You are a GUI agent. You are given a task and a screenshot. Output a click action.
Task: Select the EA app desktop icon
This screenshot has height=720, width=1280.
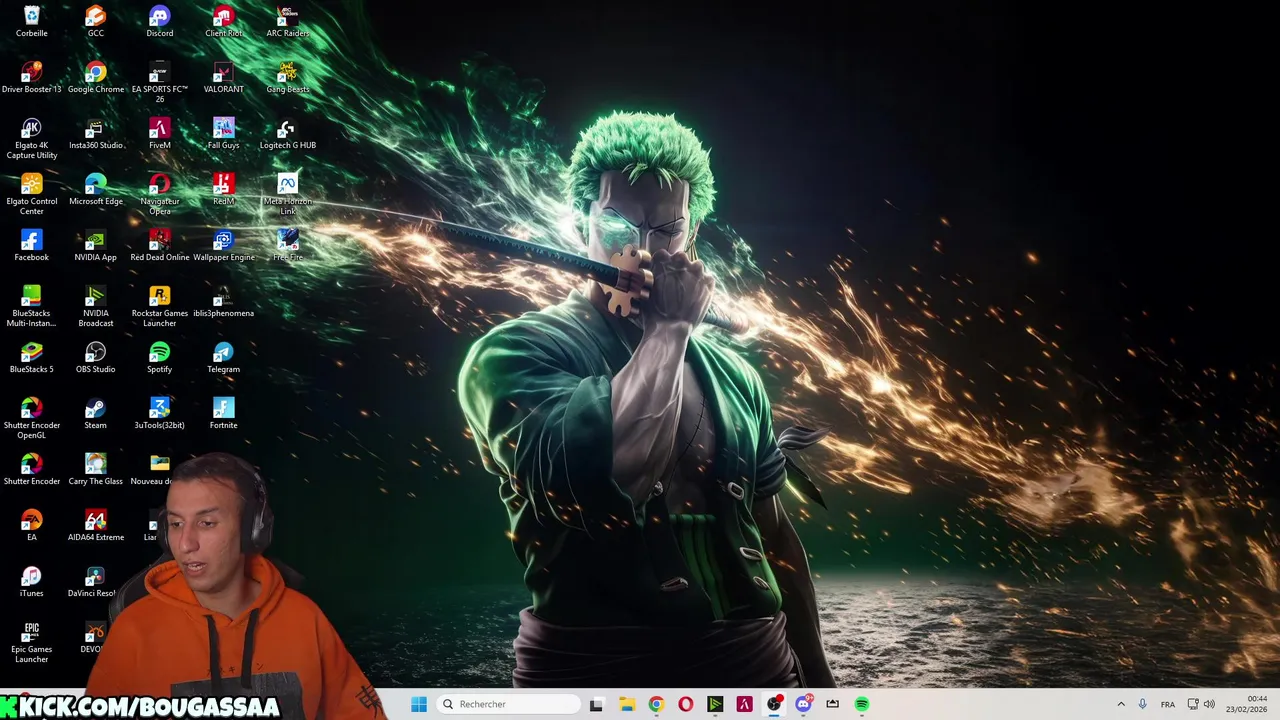(31, 526)
